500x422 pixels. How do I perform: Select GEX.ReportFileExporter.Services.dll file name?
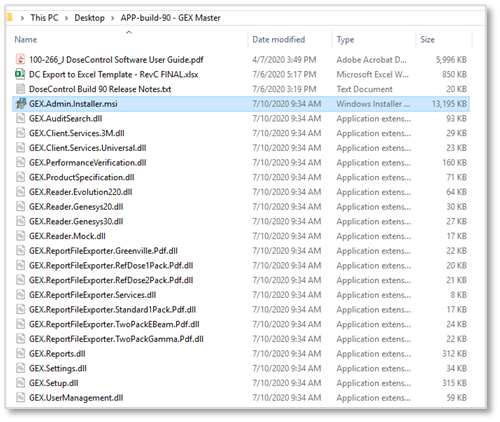pos(92,295)
